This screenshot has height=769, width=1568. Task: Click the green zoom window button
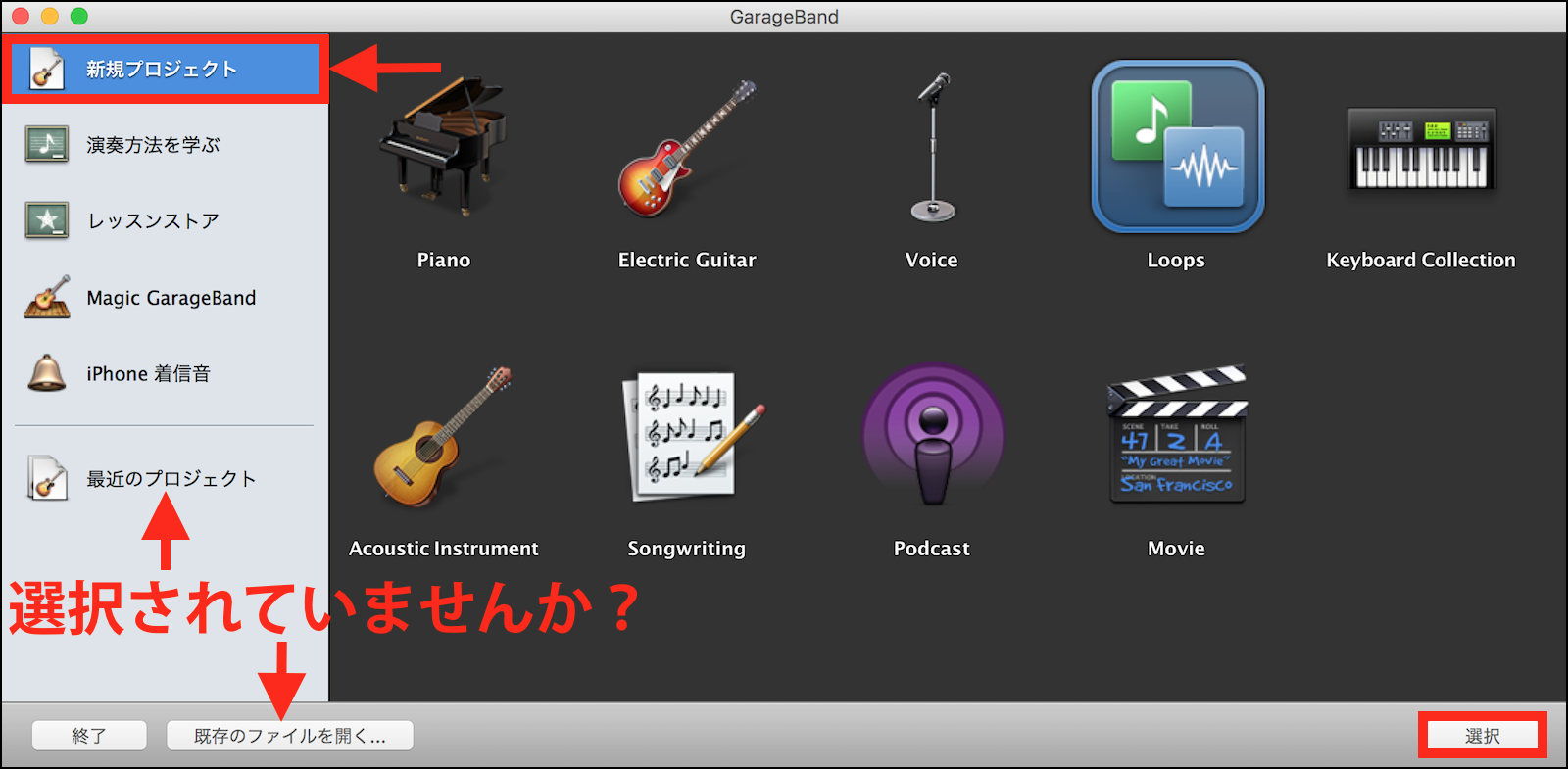[79, 16]
